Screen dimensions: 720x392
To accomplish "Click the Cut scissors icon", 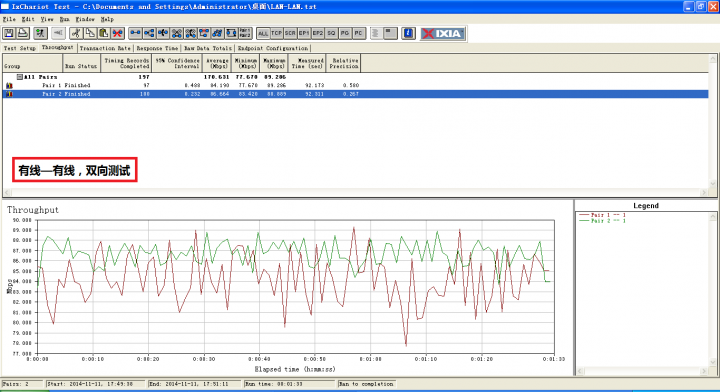I will click(76, 33).
